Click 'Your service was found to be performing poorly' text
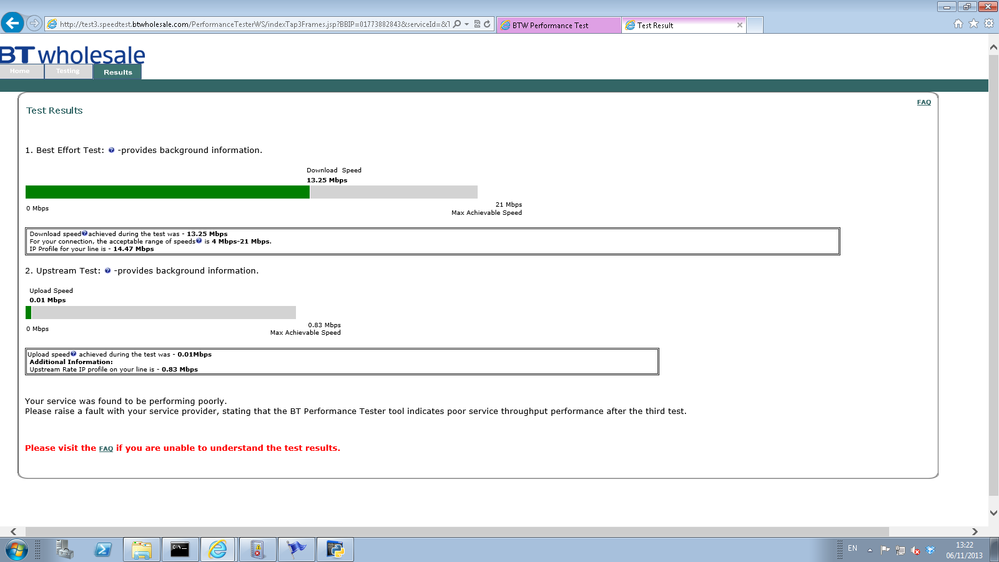The width and height of the screenshot is (999, 562). tap(126, 401)
